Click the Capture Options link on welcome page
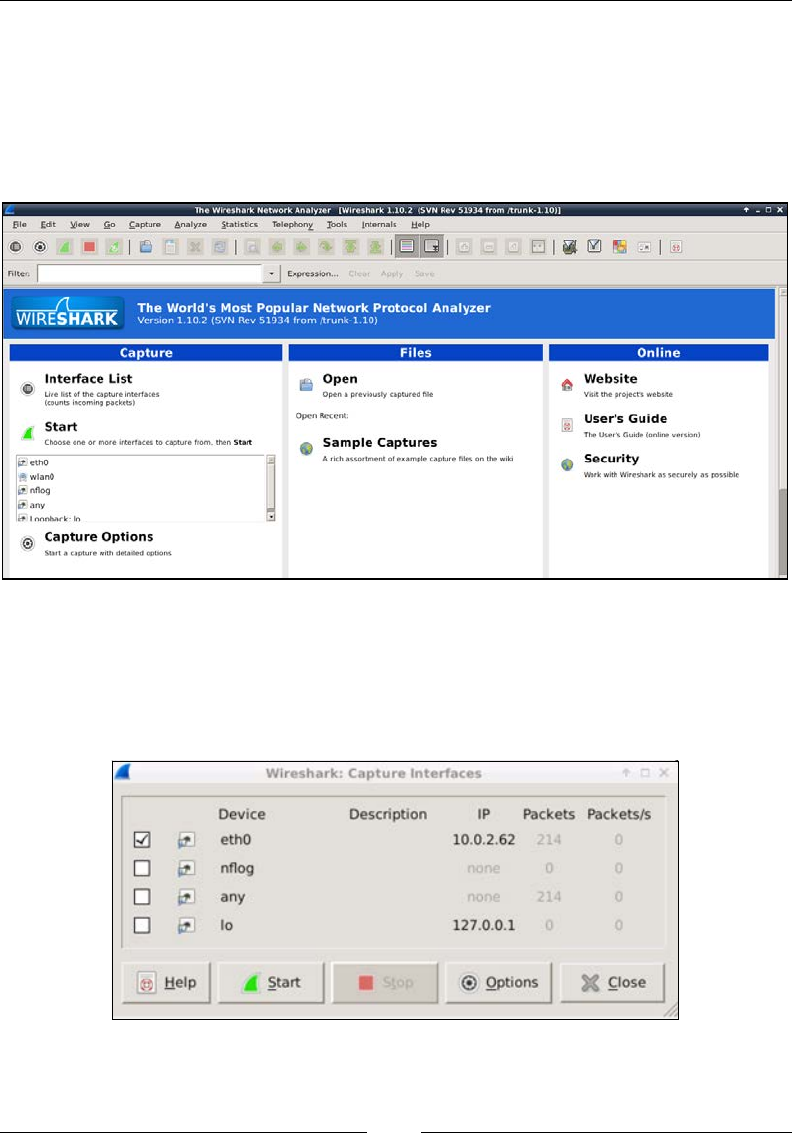Screen dimensions: 792x1142 pyautogui.click(x=98, y=537)
